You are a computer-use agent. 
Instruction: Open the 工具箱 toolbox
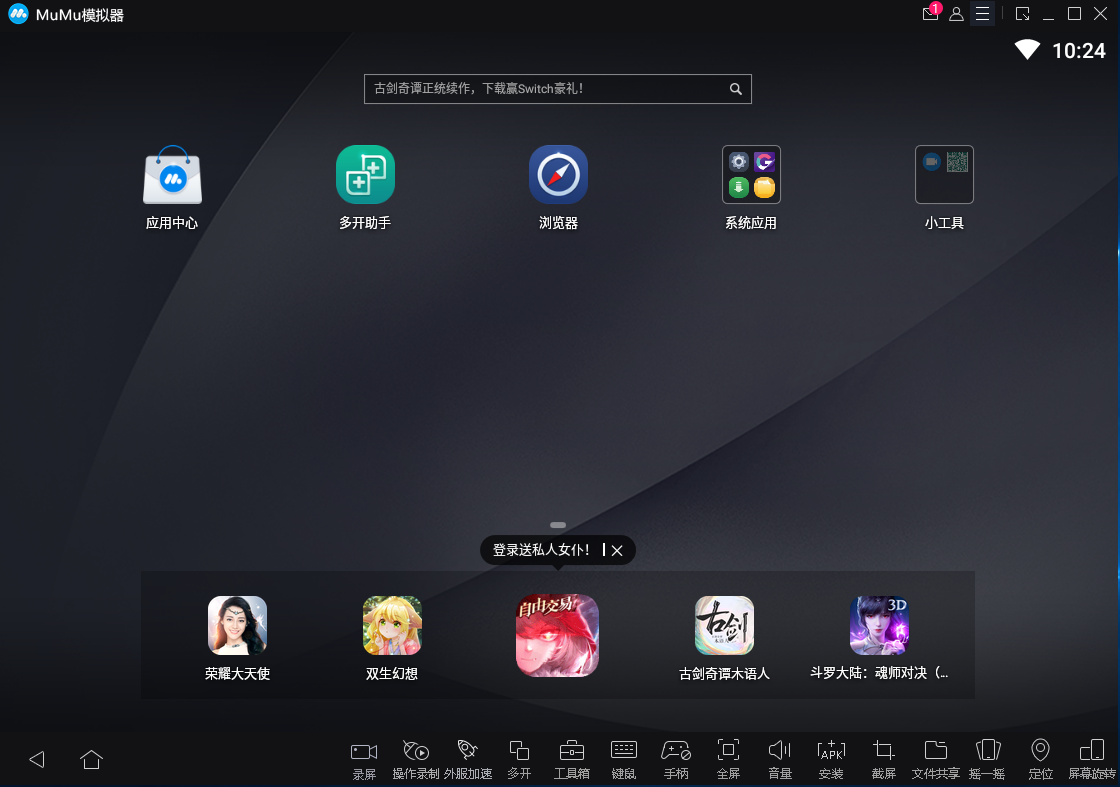[x=571, y=759]
